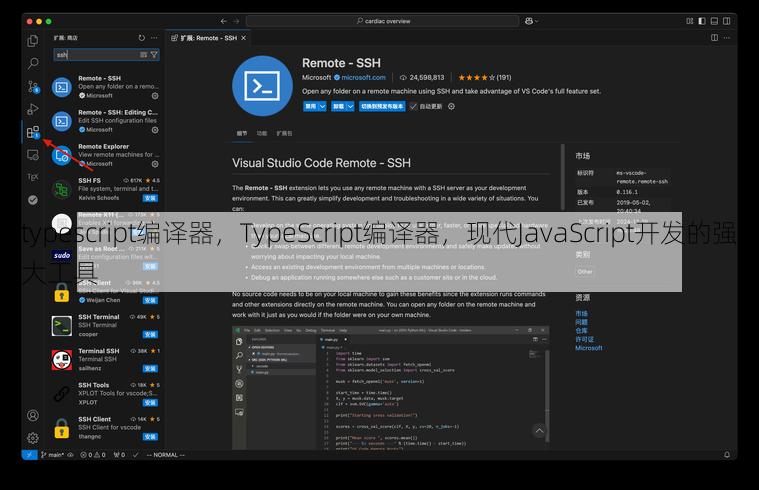Clear extension search results icon
The image size is (759, 490).
tap(143, 55)
